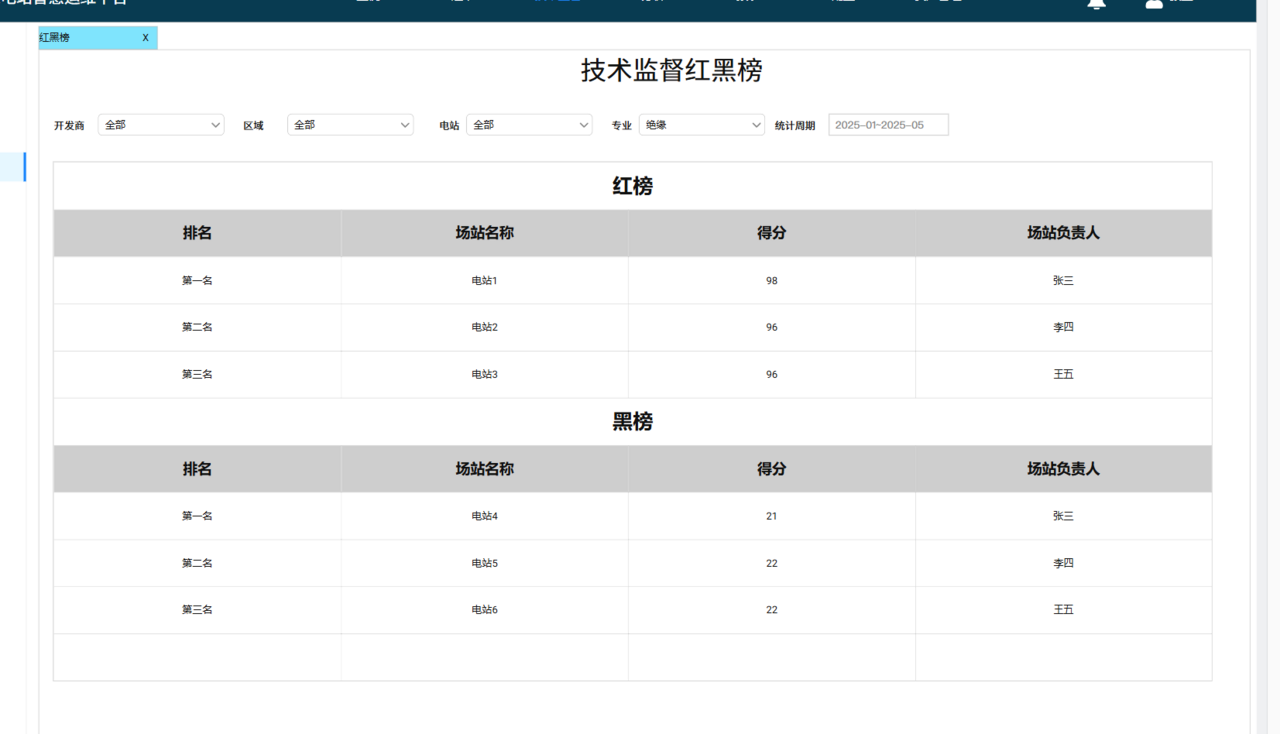This screenshot has width=1280, height=734.
Task: Click the 电站6 cell
Action: pyautogui.click(x=485, y=610)
